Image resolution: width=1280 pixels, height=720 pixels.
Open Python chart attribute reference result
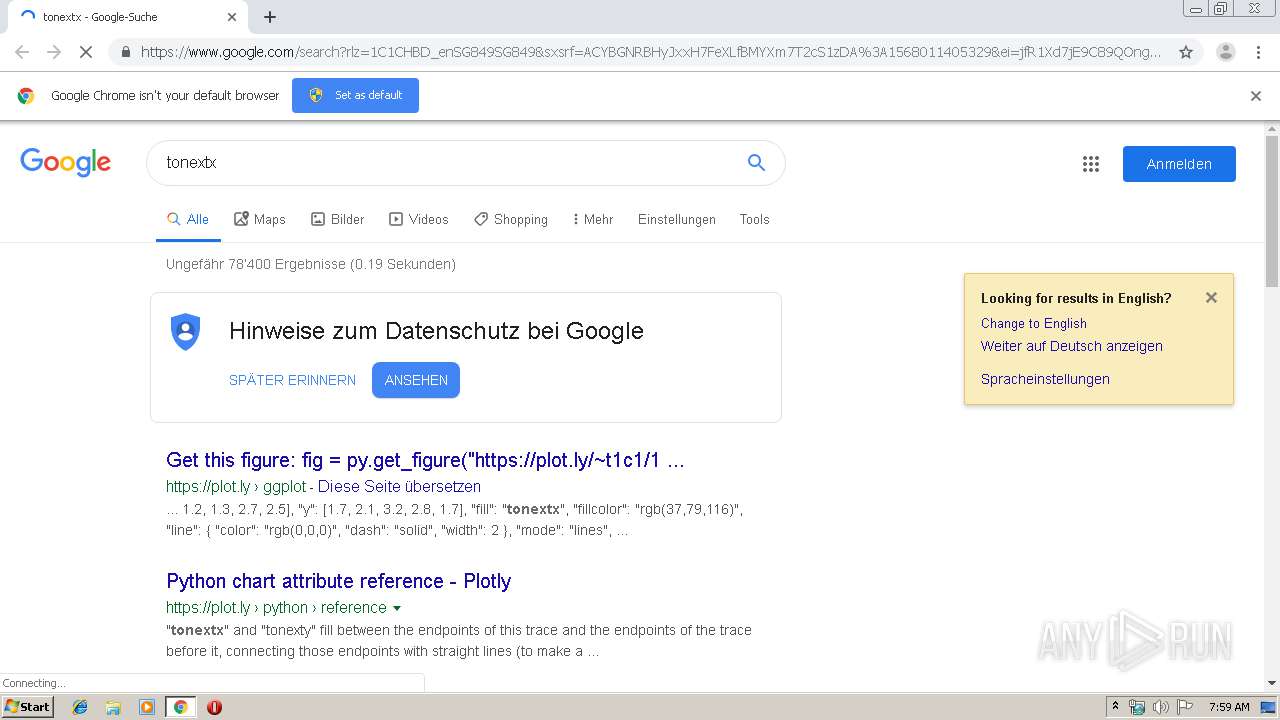tap(339, 581)
